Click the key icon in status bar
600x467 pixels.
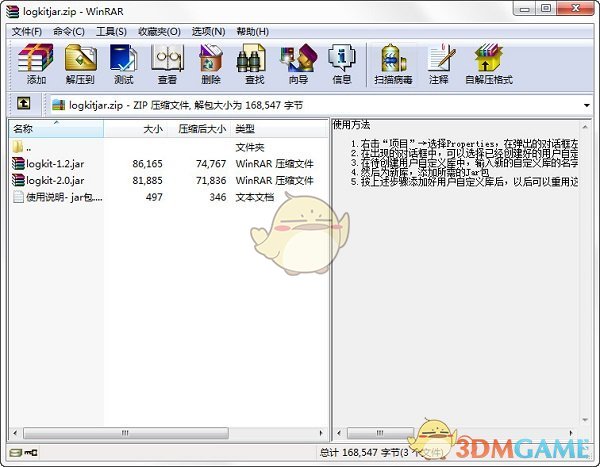tap(31, 453)
